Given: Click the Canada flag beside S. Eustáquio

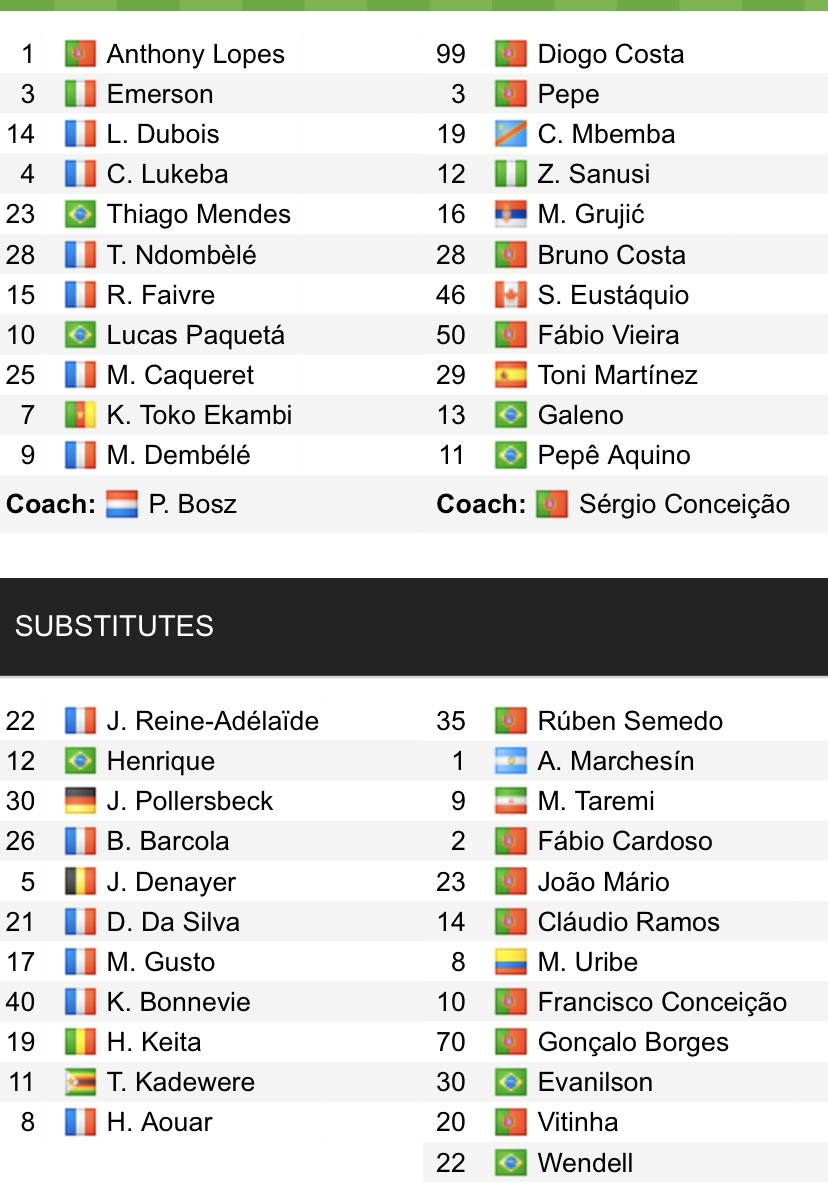Looking at the screenshot, I should tap(511, 295).
